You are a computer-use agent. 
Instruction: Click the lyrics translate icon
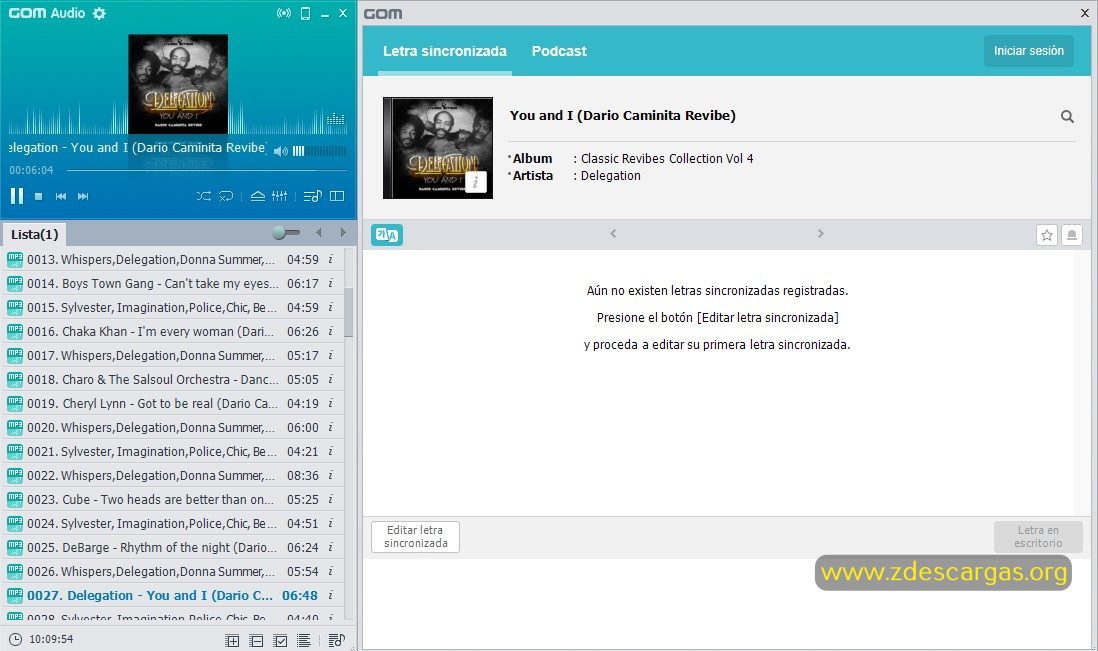(387, 234)
